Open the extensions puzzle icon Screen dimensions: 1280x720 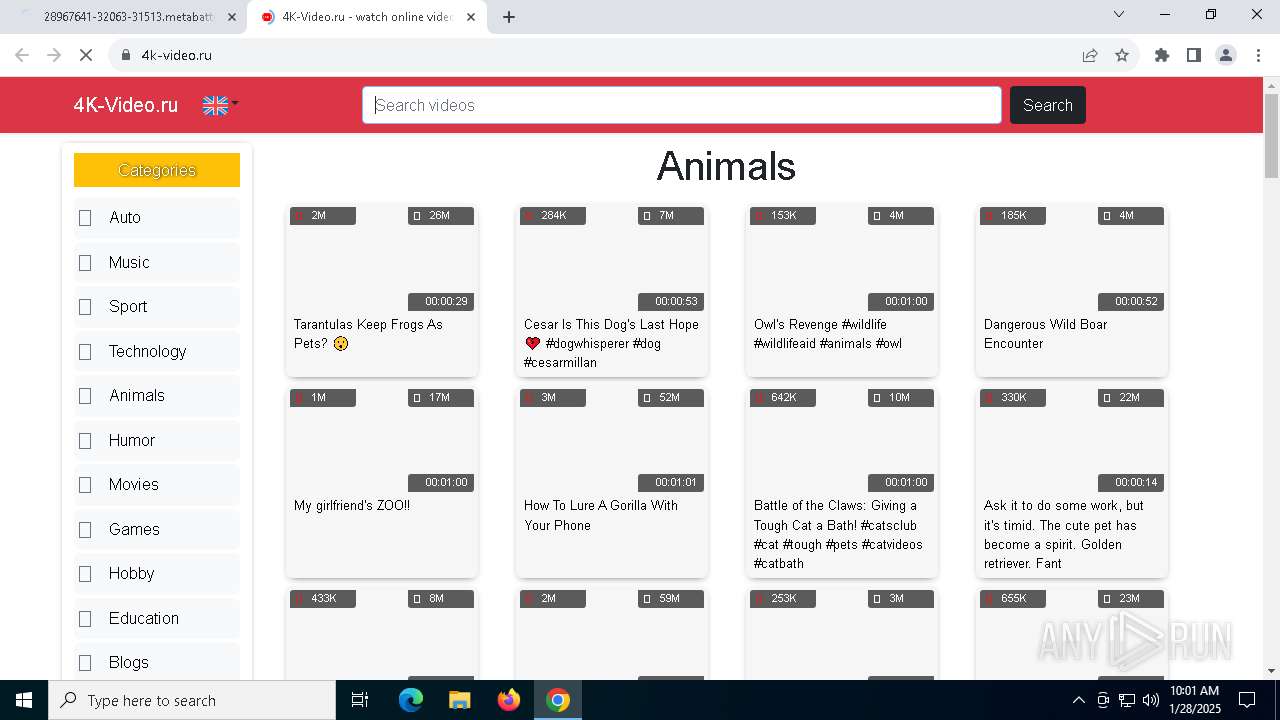point(1162,55)
